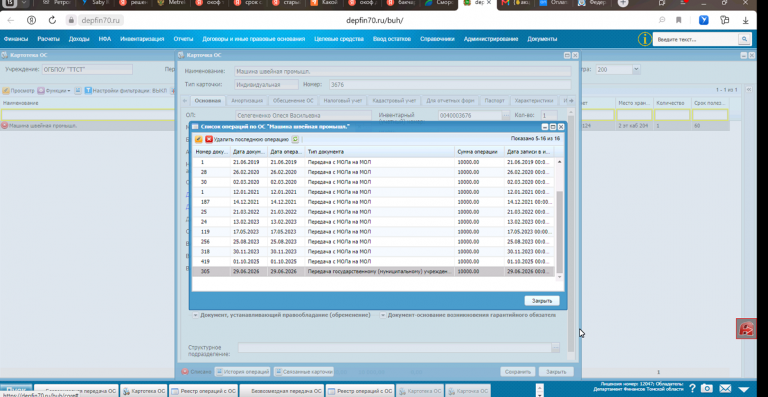
Task: Click the 'Учреждение' field ОГБПОУ "ТТСТ"
Action: click(87, 70)
